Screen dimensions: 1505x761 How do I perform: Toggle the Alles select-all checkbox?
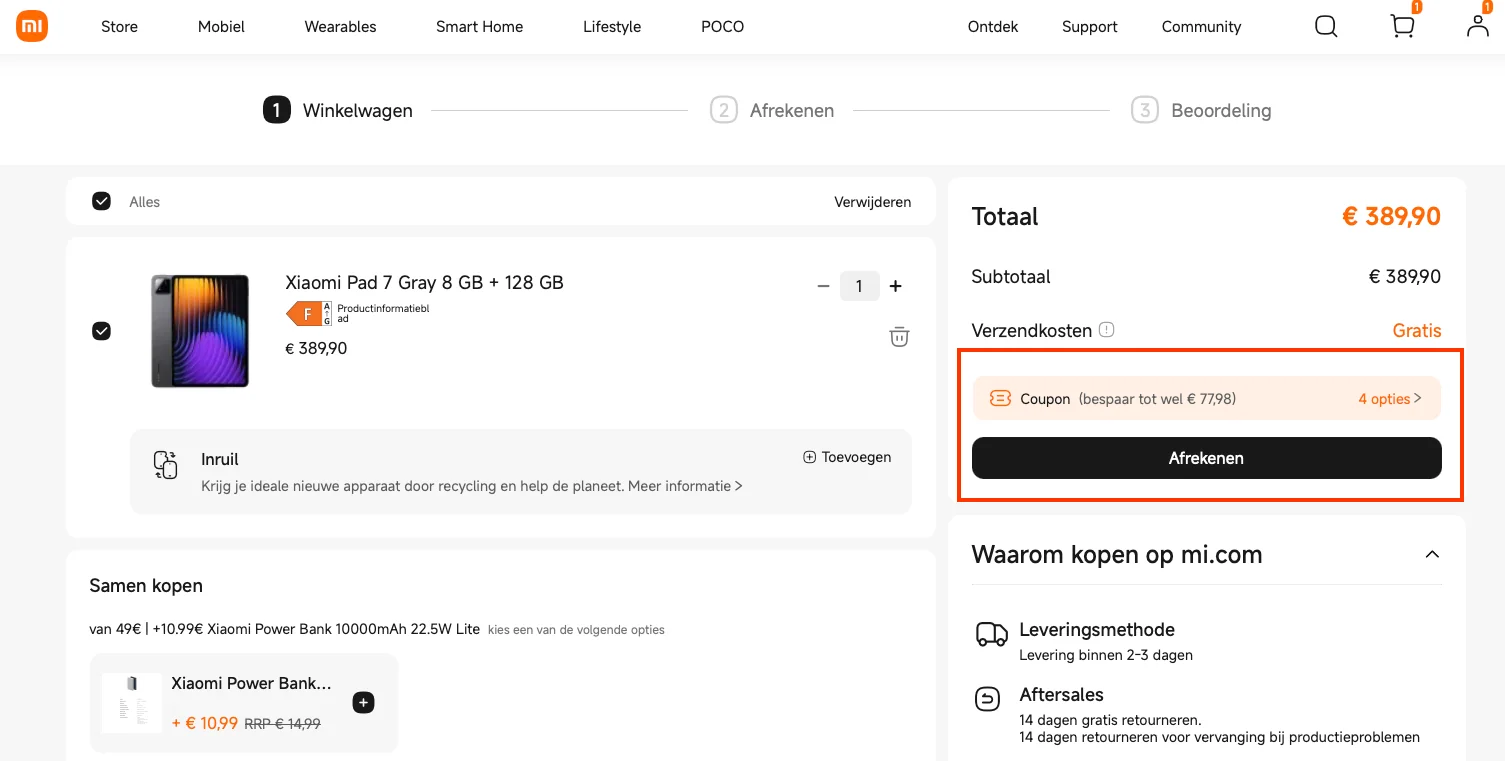coord(101,201)
